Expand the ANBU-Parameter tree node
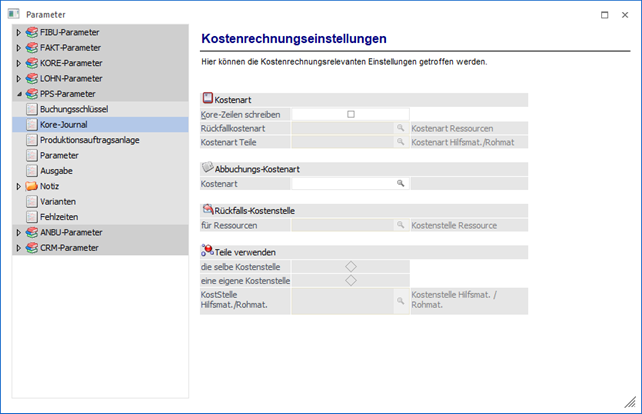This screenshot has width=642, height=414. coord(18,232)
